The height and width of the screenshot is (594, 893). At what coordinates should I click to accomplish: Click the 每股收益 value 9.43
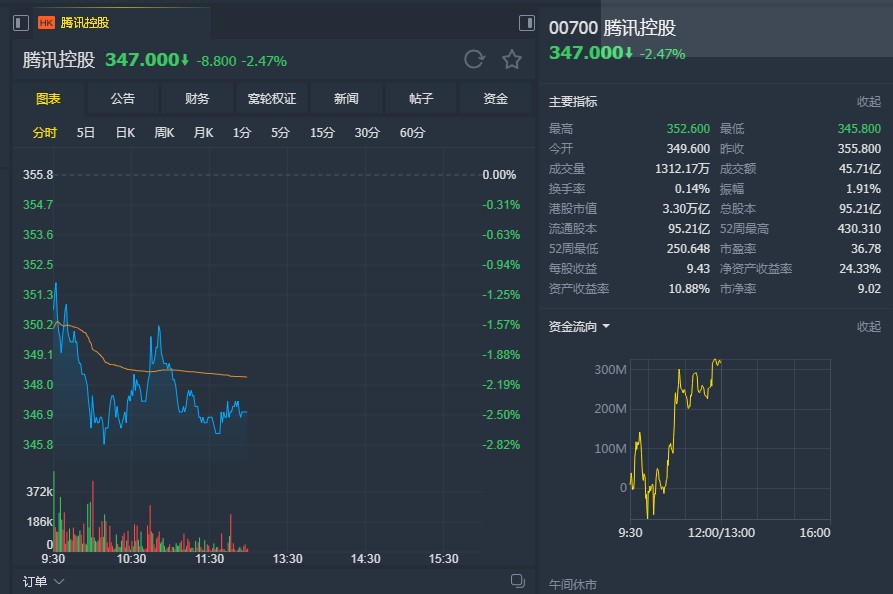(x=698, y=269)
